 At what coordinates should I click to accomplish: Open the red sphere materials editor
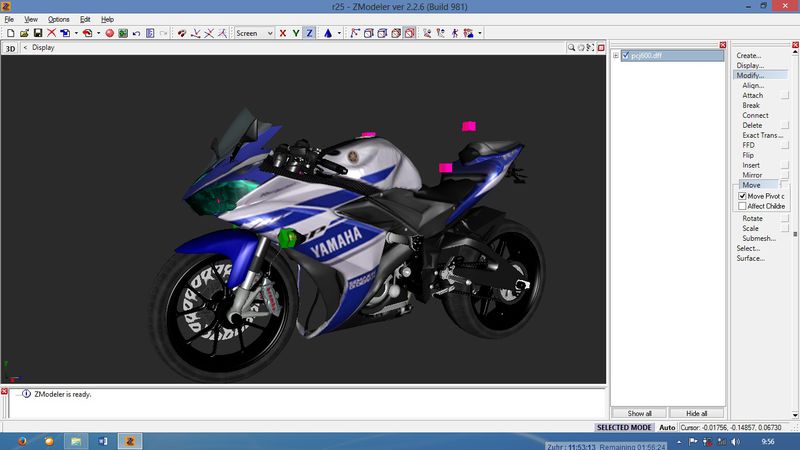(109, 33)
